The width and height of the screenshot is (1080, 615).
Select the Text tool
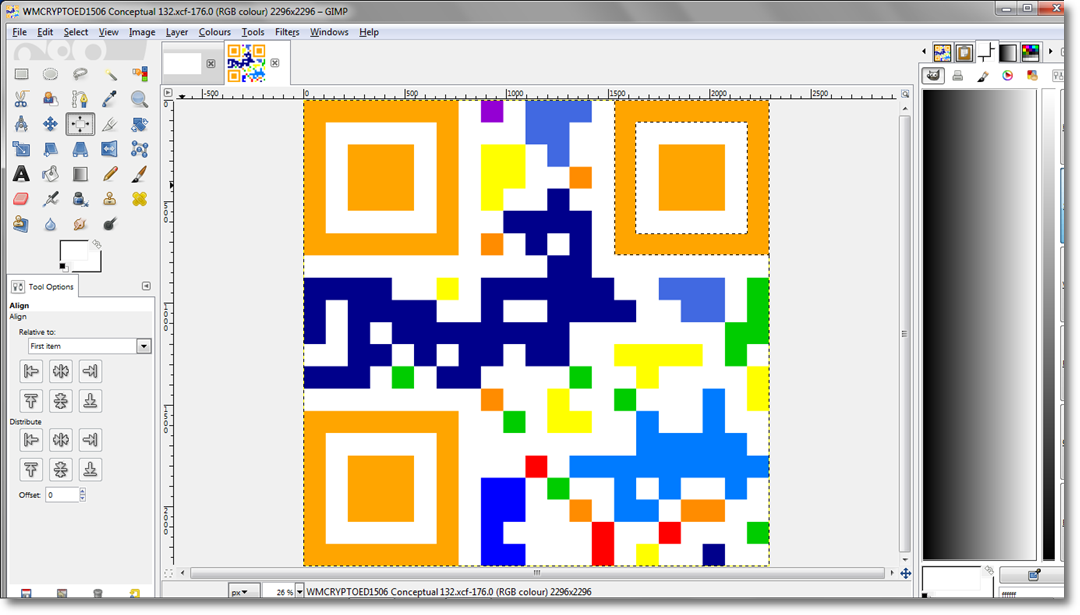click(21, 174)
